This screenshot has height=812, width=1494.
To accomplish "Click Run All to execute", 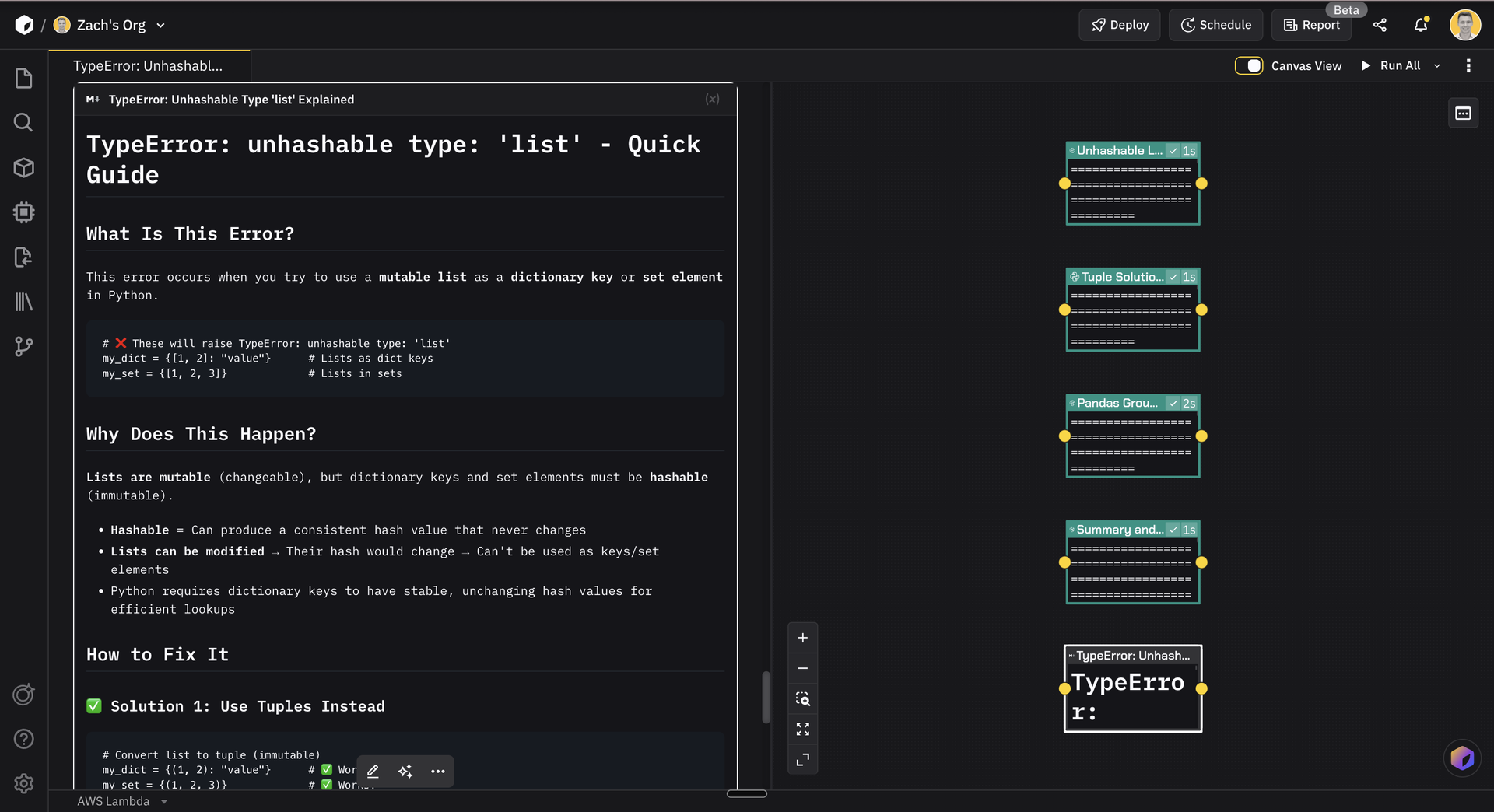I will pos(1391,66).
